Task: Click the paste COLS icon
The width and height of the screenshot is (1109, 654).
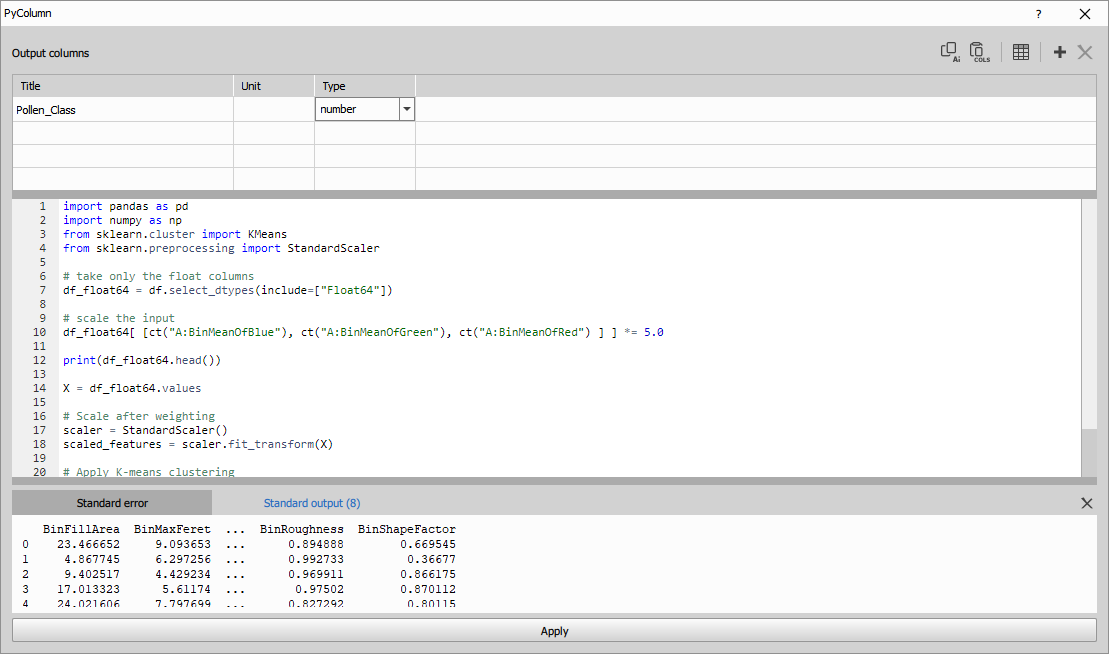Action: point(978,51)
